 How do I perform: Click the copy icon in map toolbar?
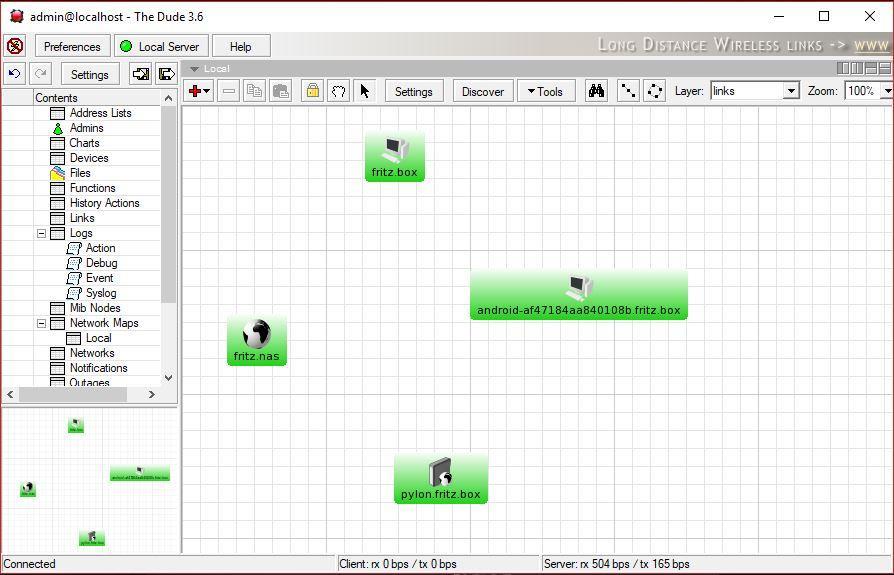pos(254,91)
